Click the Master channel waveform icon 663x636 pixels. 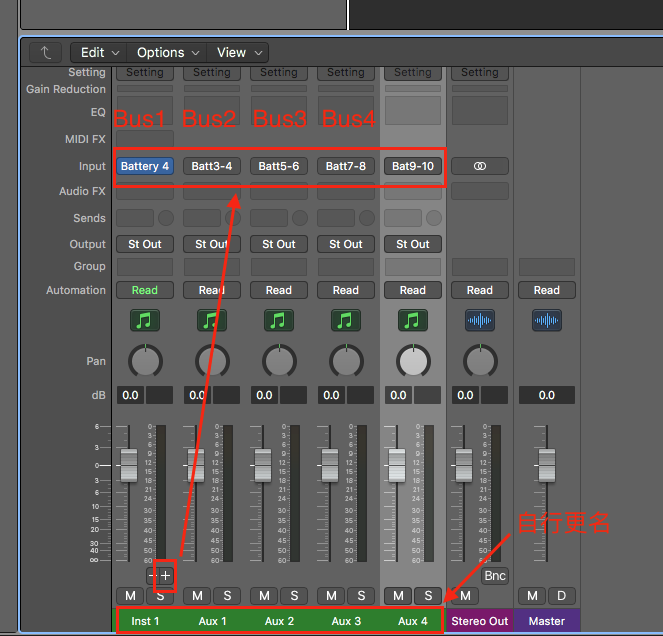547,320
